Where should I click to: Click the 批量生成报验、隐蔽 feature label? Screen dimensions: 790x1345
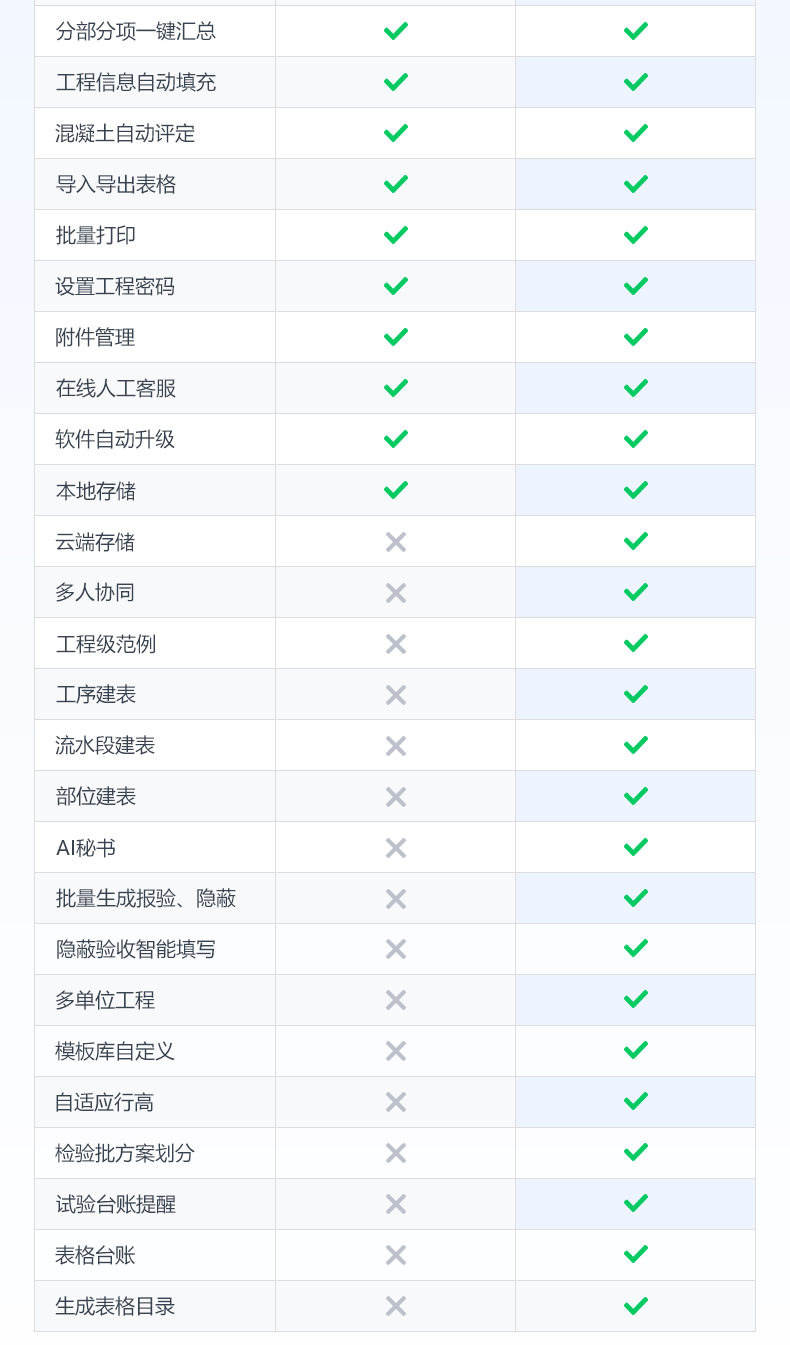coord(146,898)
